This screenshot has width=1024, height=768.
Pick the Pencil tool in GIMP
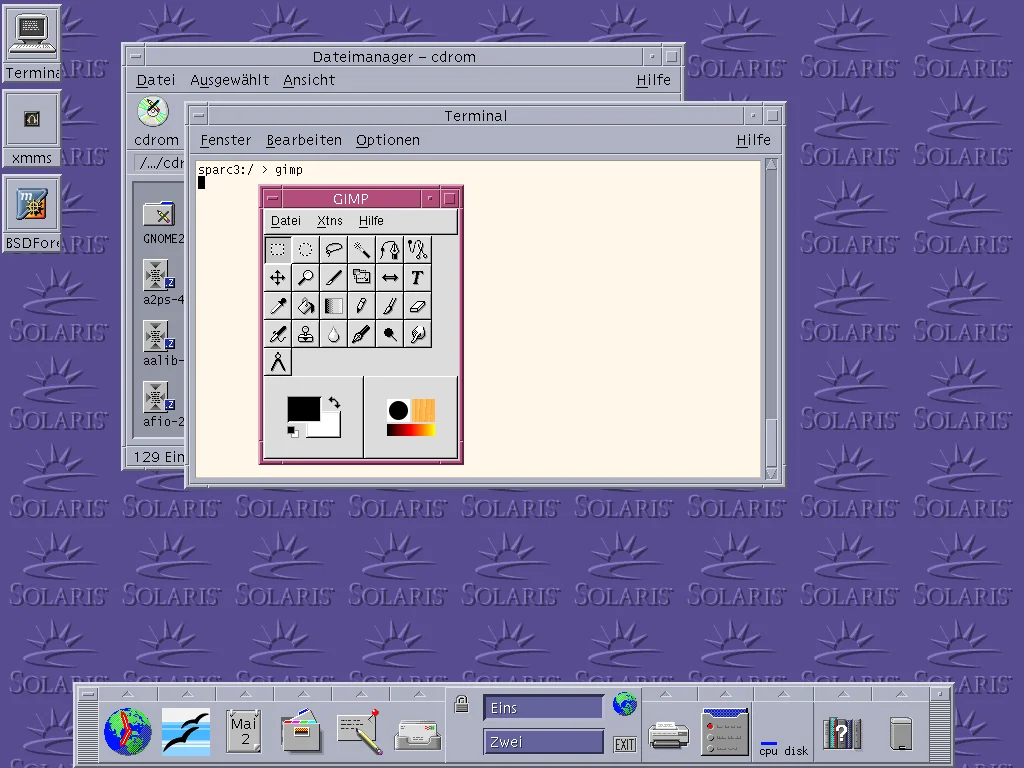click(x=362, y=306)
